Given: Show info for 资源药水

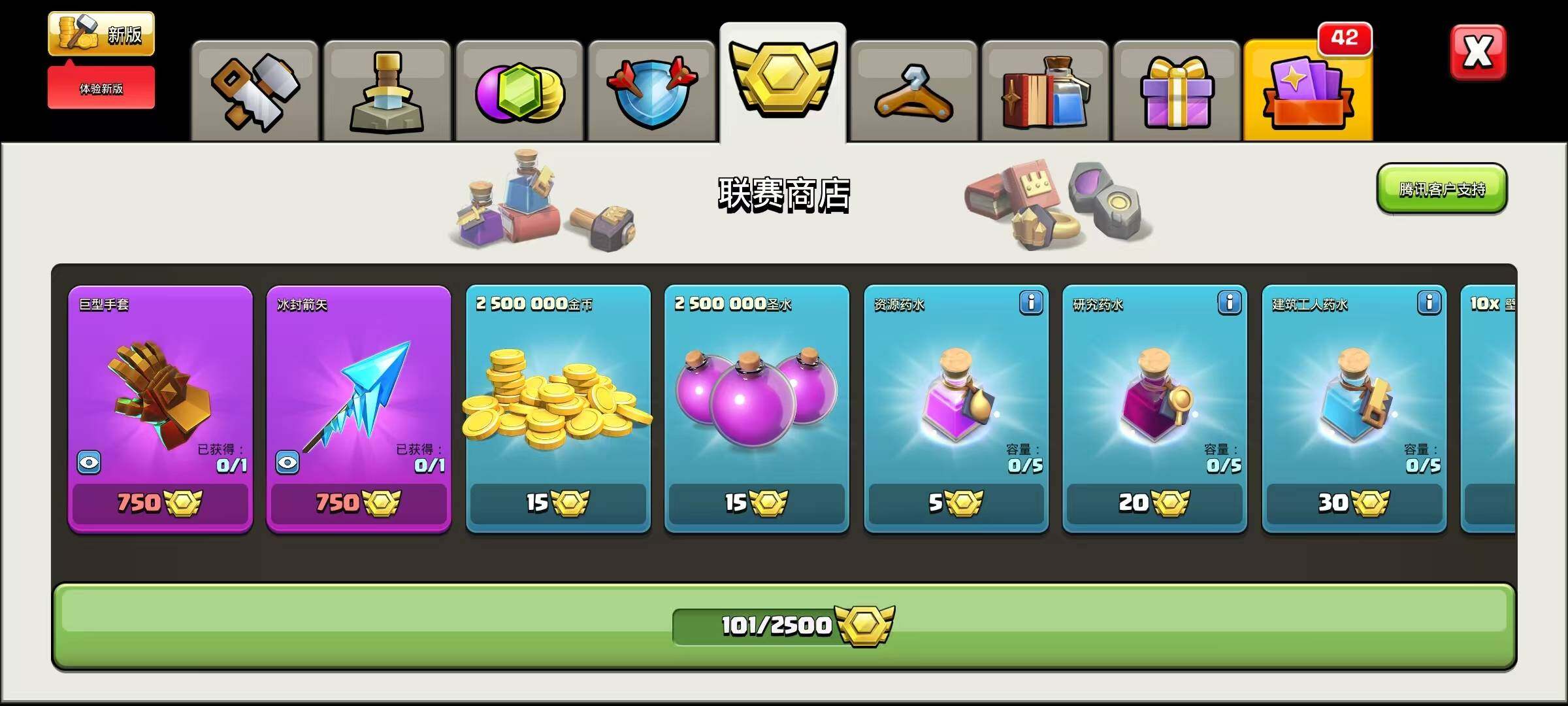Looking at the screenshot, I should coord(1031,303).
